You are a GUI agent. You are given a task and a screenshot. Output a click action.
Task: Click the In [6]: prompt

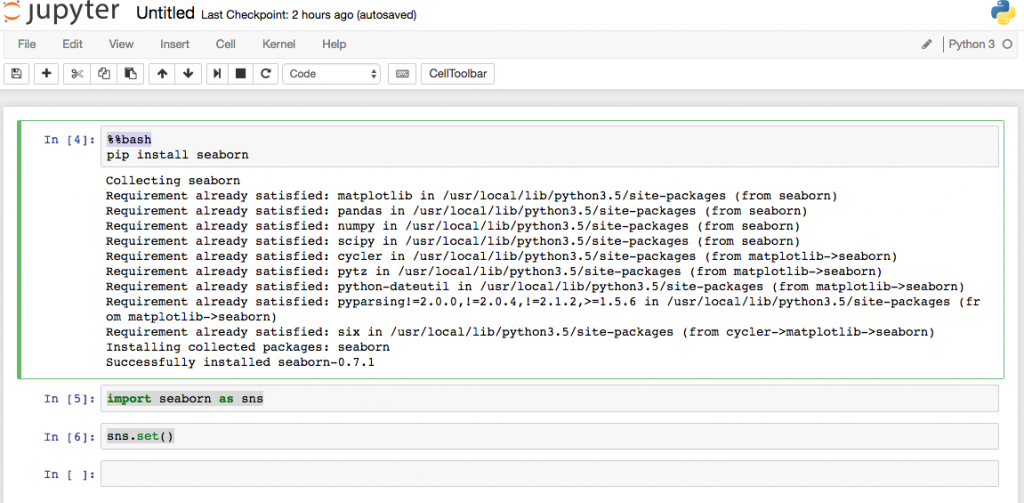[x=69, y=437]
